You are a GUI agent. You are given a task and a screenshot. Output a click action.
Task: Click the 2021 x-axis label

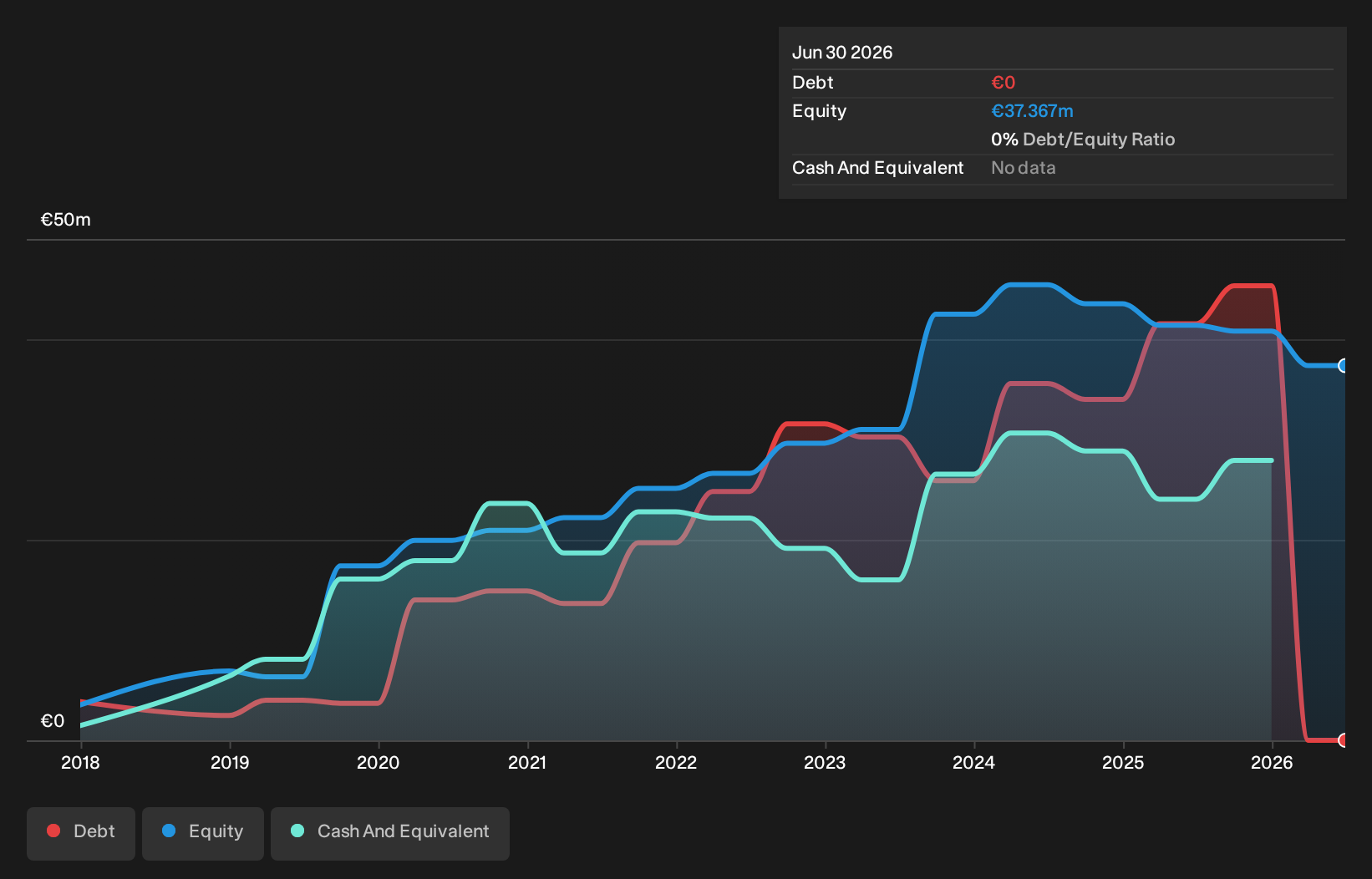click(527, 762)
